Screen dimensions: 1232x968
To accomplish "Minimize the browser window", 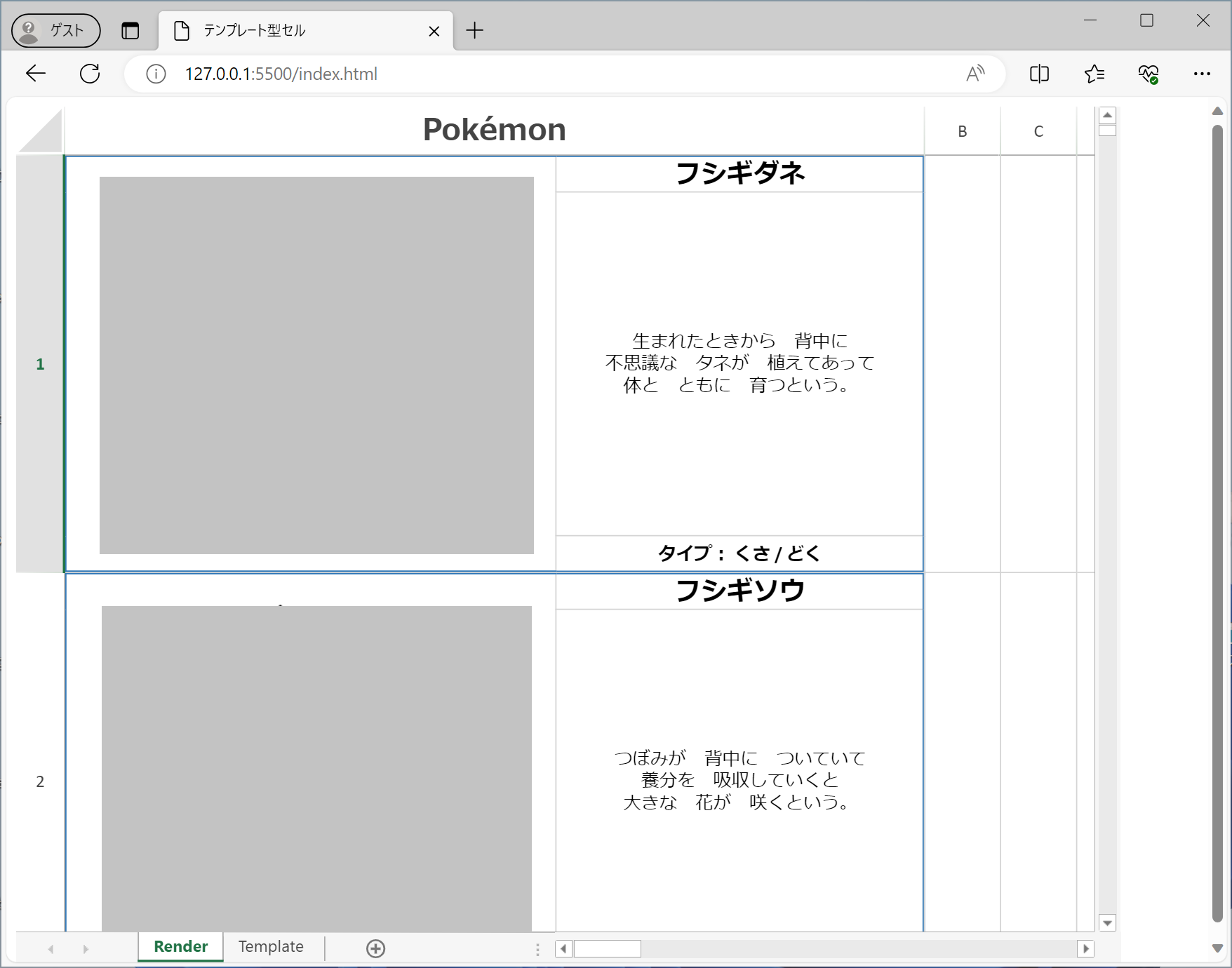I will [1090, 20].
